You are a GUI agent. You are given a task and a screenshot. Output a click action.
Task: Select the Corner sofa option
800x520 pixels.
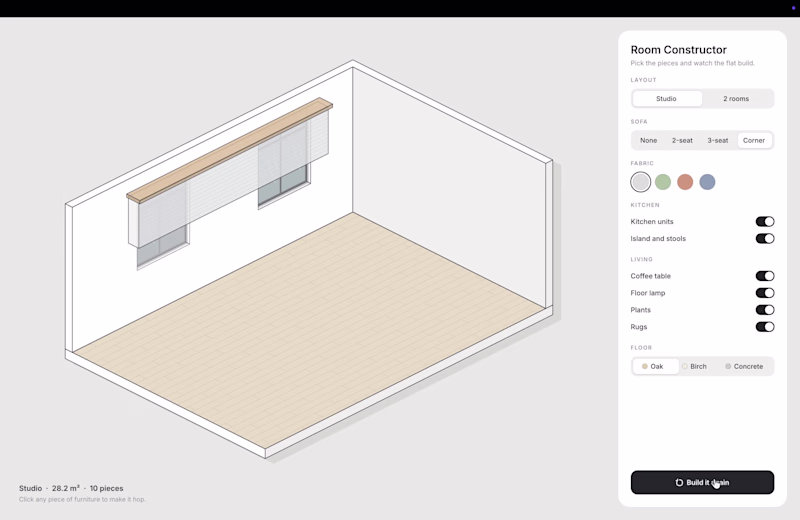tap(754, 140)
